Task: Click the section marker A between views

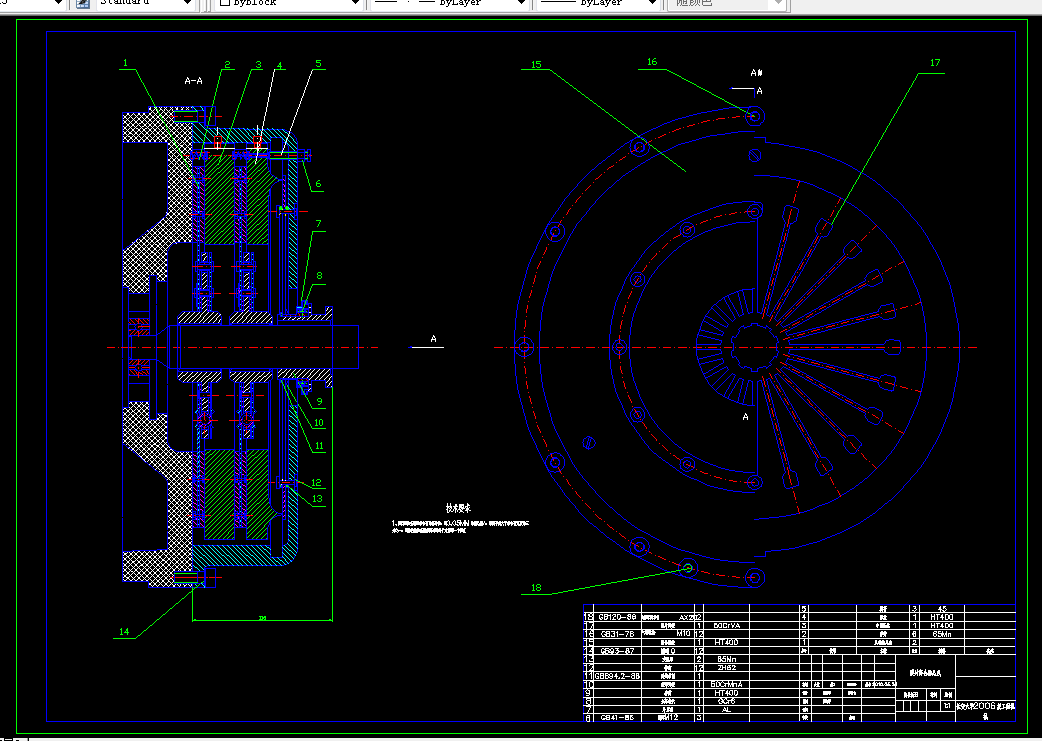Action: (x=433, y=339)
